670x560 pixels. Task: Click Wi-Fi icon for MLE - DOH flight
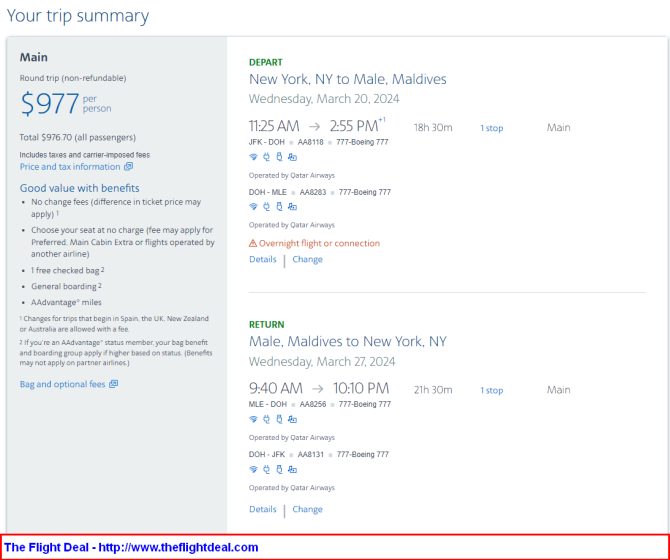pos(253,419)
